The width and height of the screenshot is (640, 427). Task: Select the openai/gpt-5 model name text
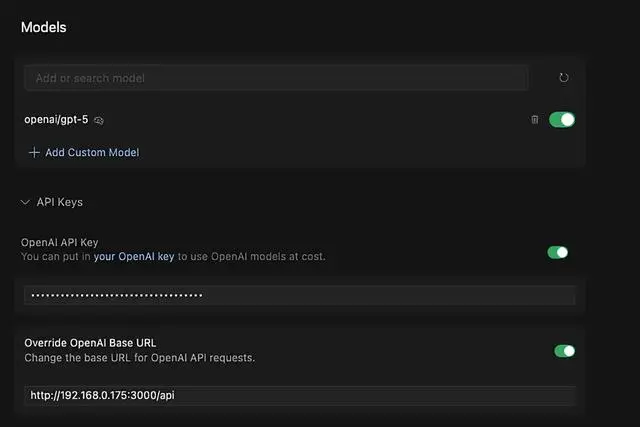(x=56, y=120)
